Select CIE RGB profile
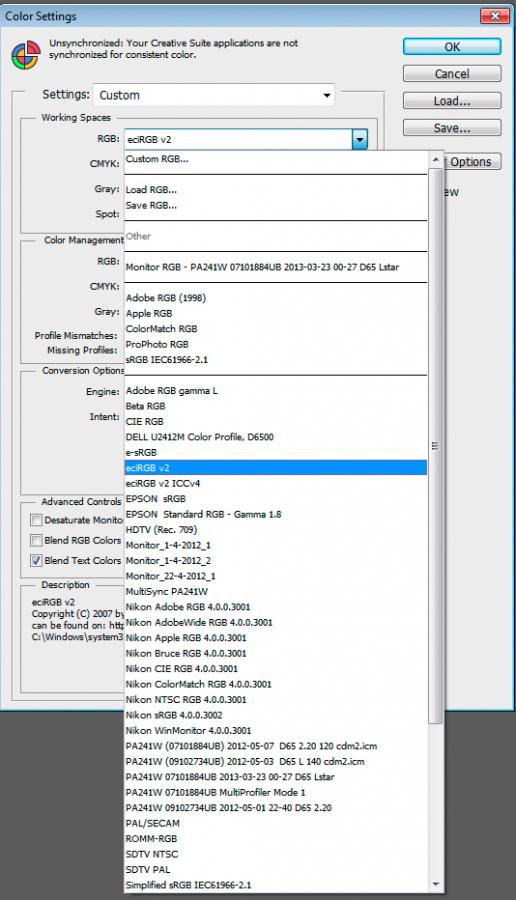 pyautogui.click(x=276, y=421)
